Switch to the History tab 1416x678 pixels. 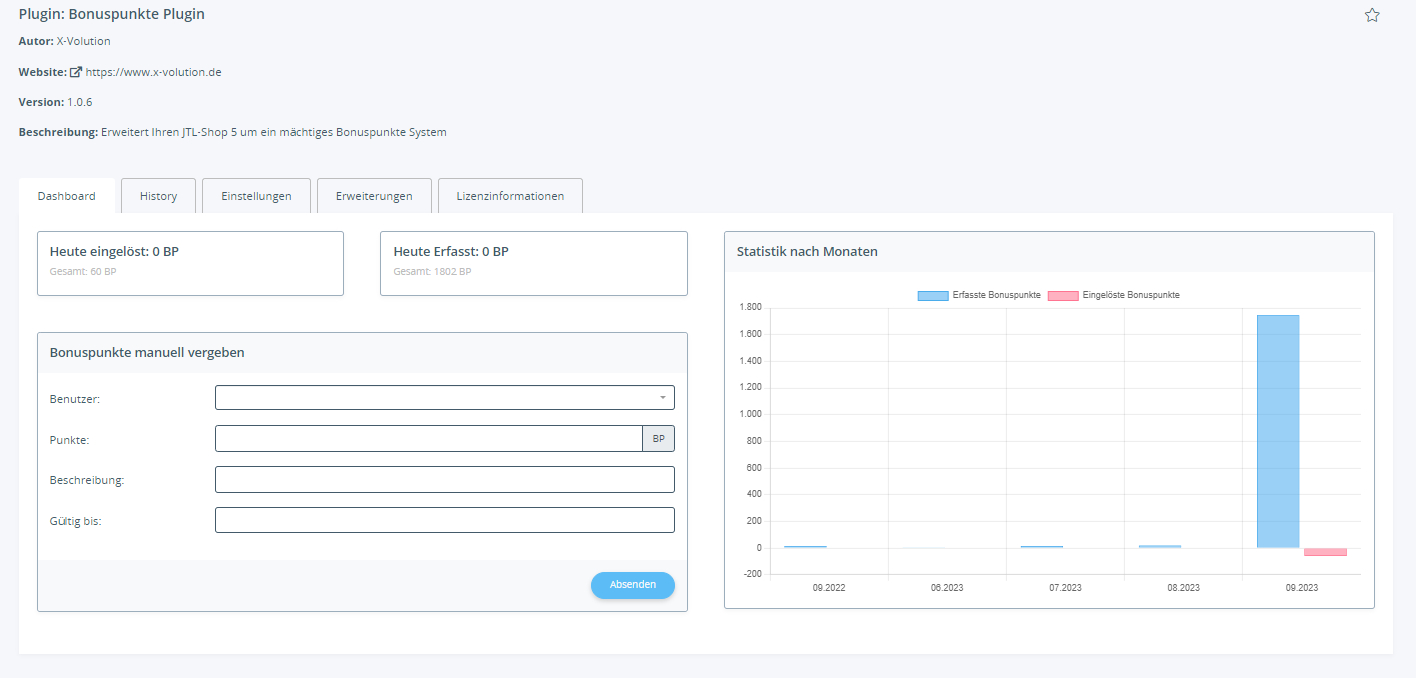158,196
